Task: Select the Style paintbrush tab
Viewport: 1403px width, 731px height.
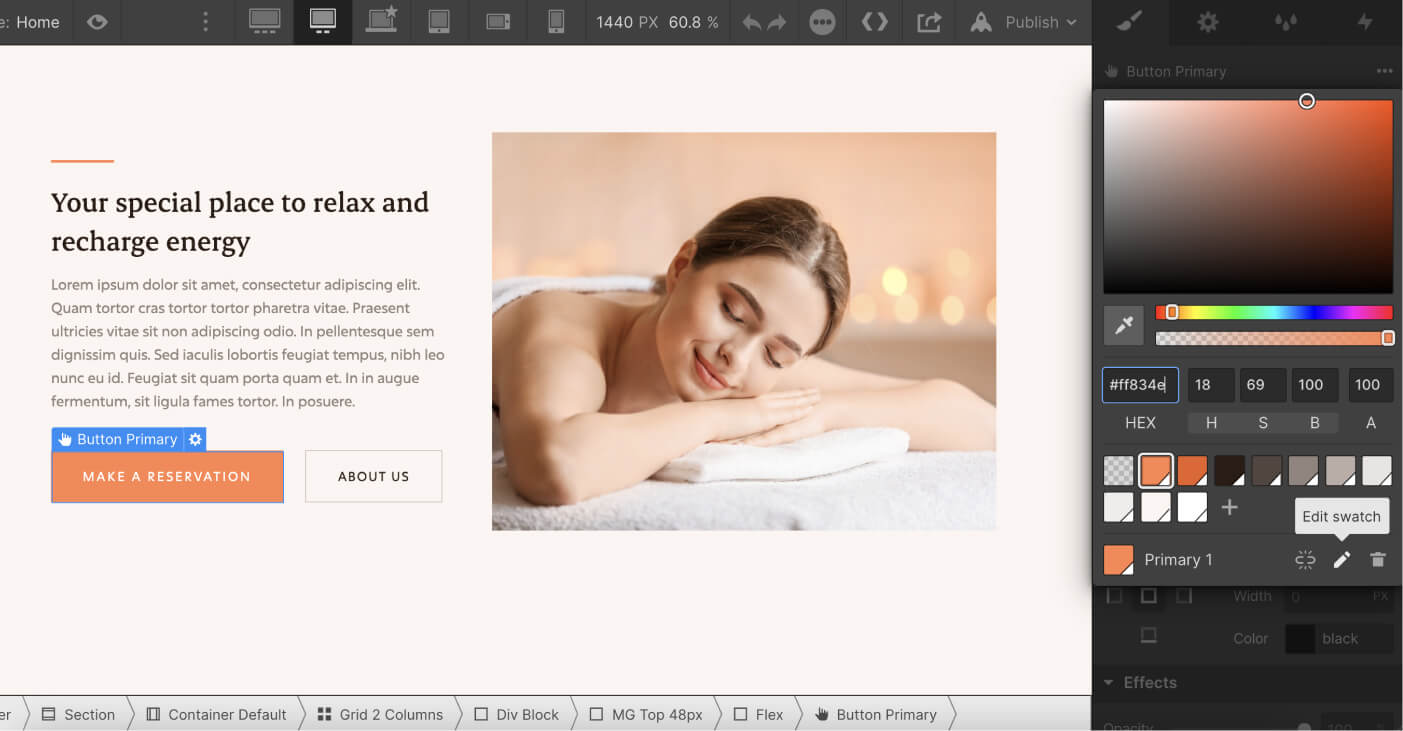Action: point(1129,21)
